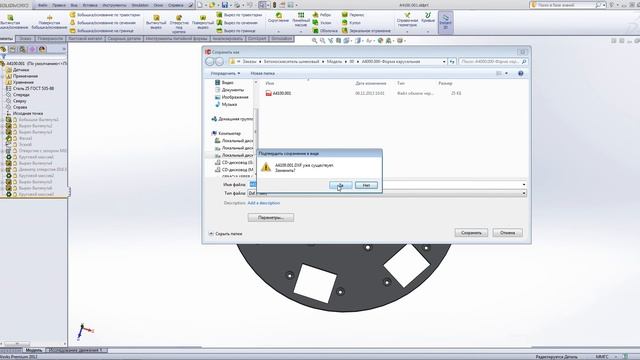Open the Кривые curves tool
This screenshot has width=640, height=360.
pos(428,18)
